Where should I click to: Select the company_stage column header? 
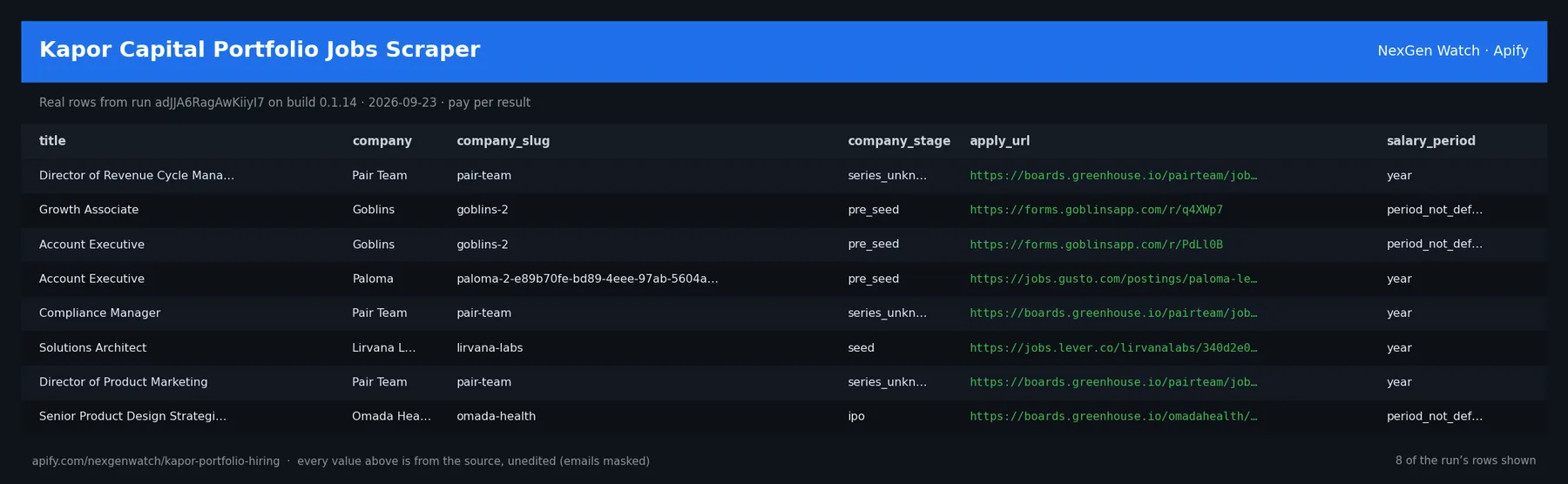coord(898,141)
